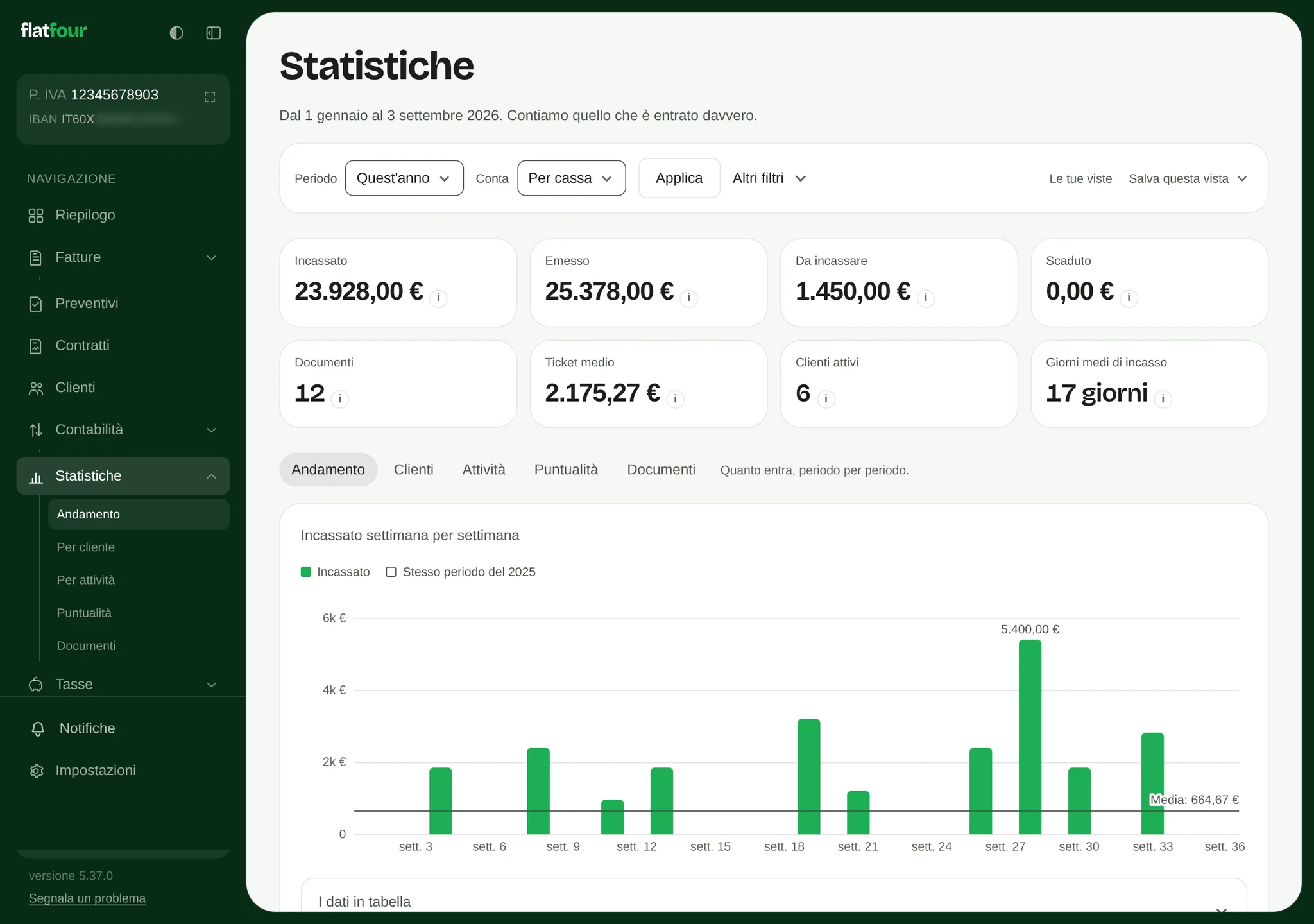Click the Fatture document icon
This screenshot has width=1314, height=924.
pyautogui.click(x=36, y=258)
